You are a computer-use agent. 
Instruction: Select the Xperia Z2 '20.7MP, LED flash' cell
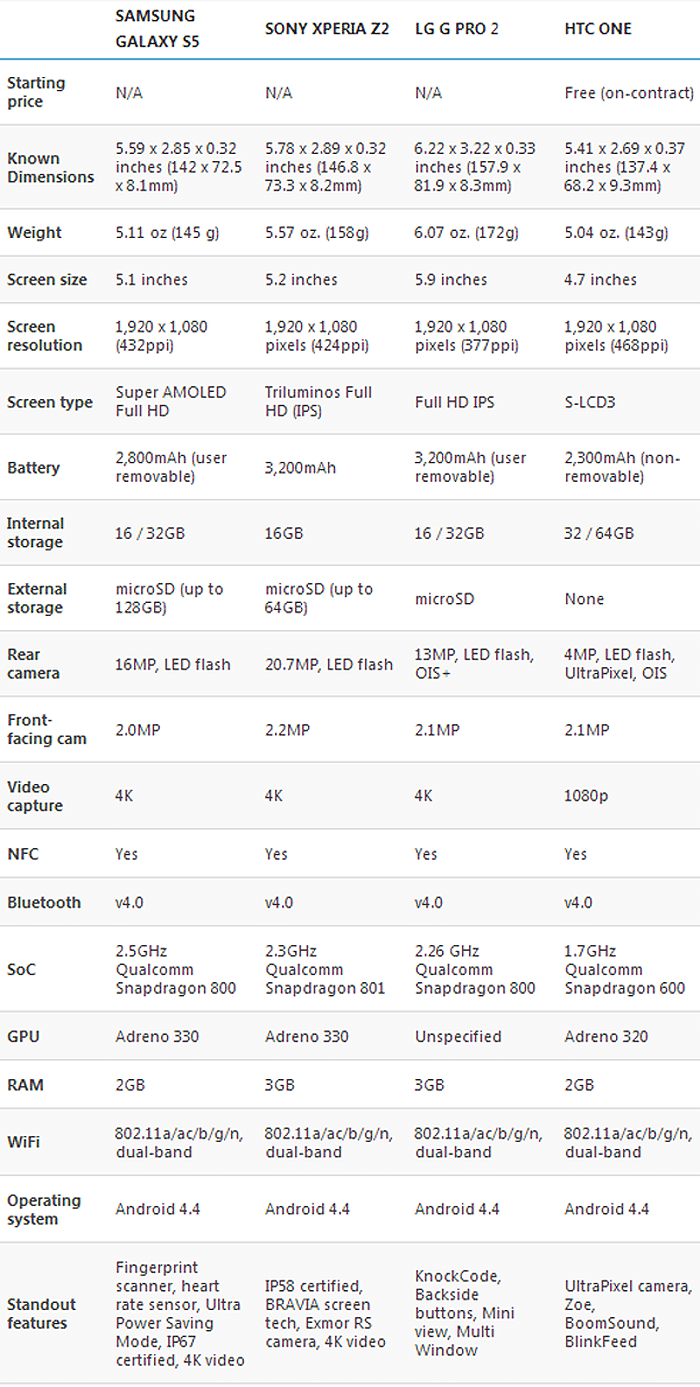[x=329, y=663]
